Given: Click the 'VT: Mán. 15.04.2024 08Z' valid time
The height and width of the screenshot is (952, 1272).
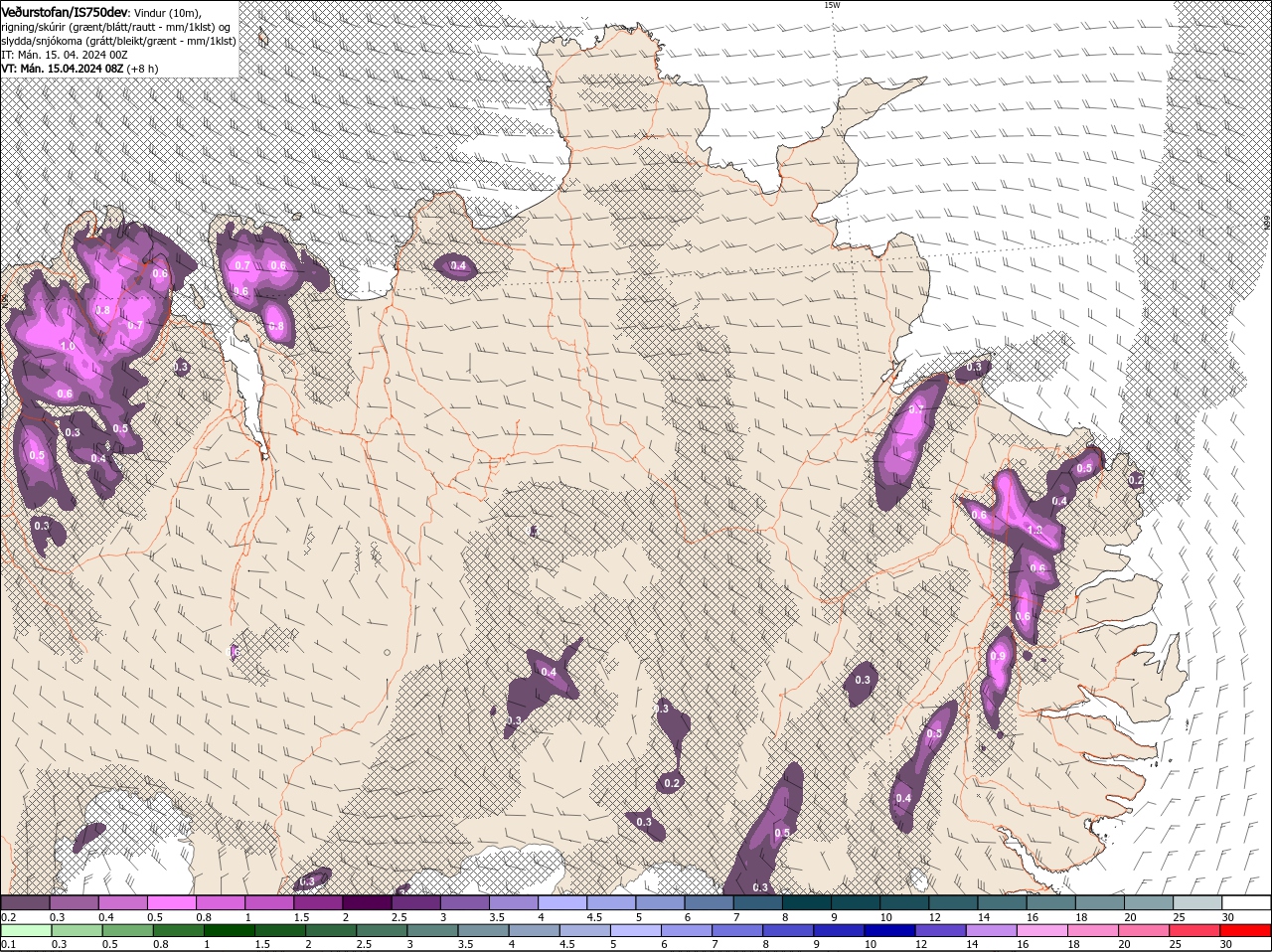Looking at the screenshot, I should [x=63, y=69].
